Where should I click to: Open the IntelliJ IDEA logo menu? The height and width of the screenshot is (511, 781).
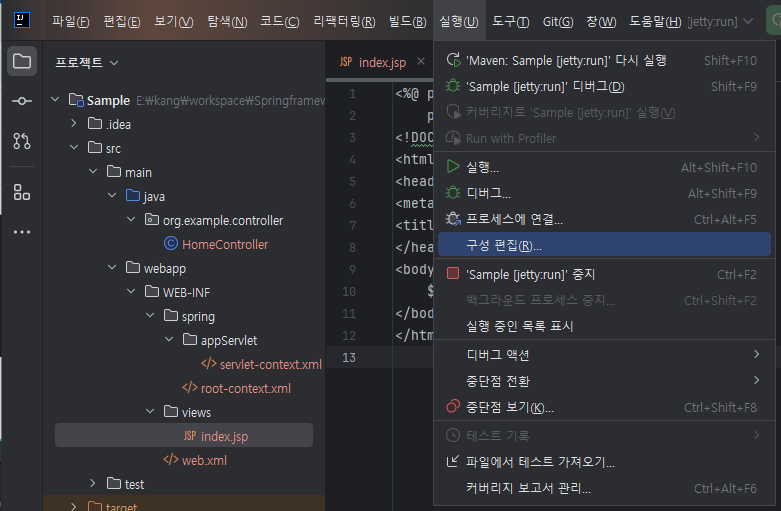pos(21,20)
